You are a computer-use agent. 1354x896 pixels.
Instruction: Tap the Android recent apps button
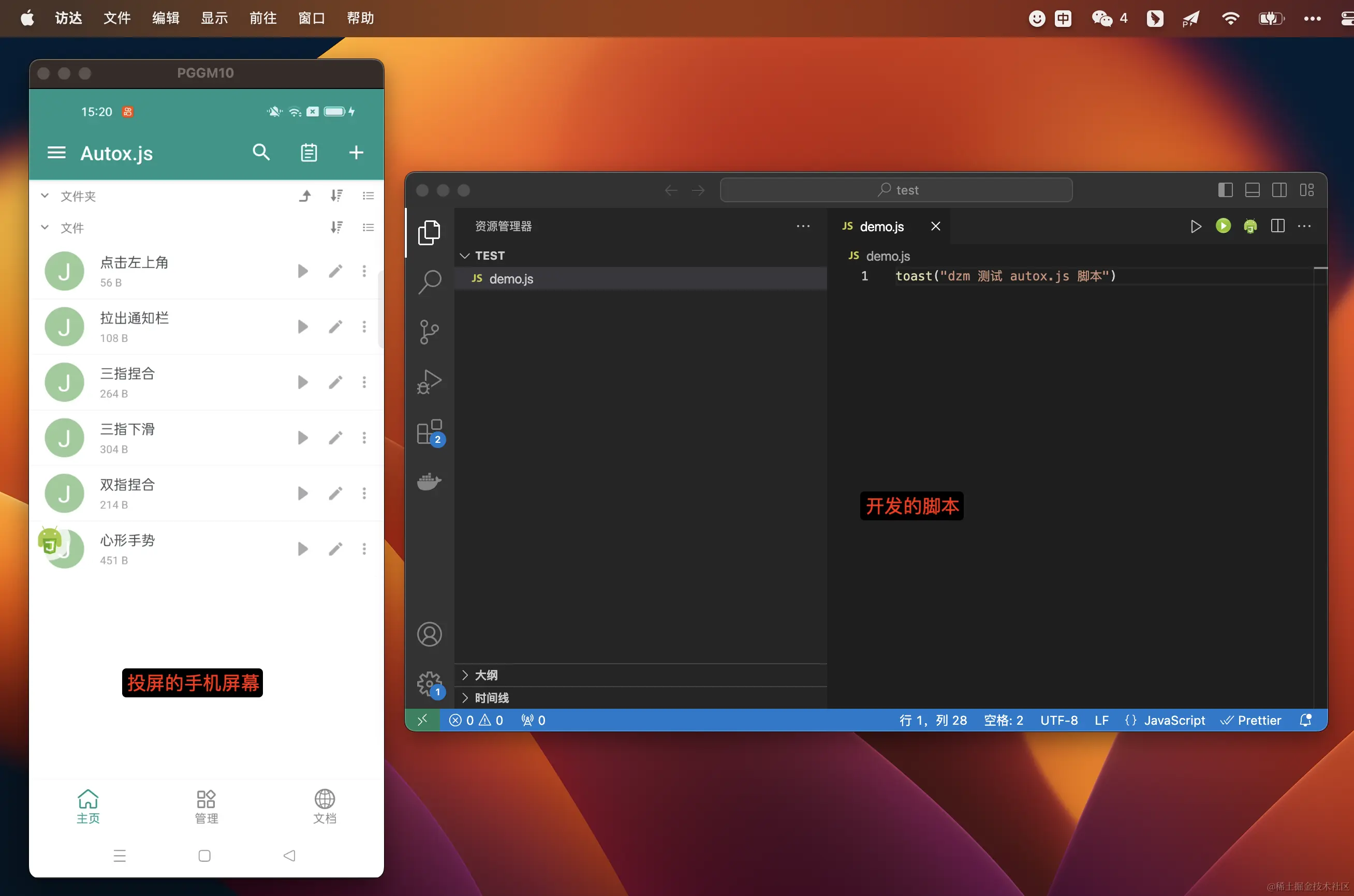point(120,856)
